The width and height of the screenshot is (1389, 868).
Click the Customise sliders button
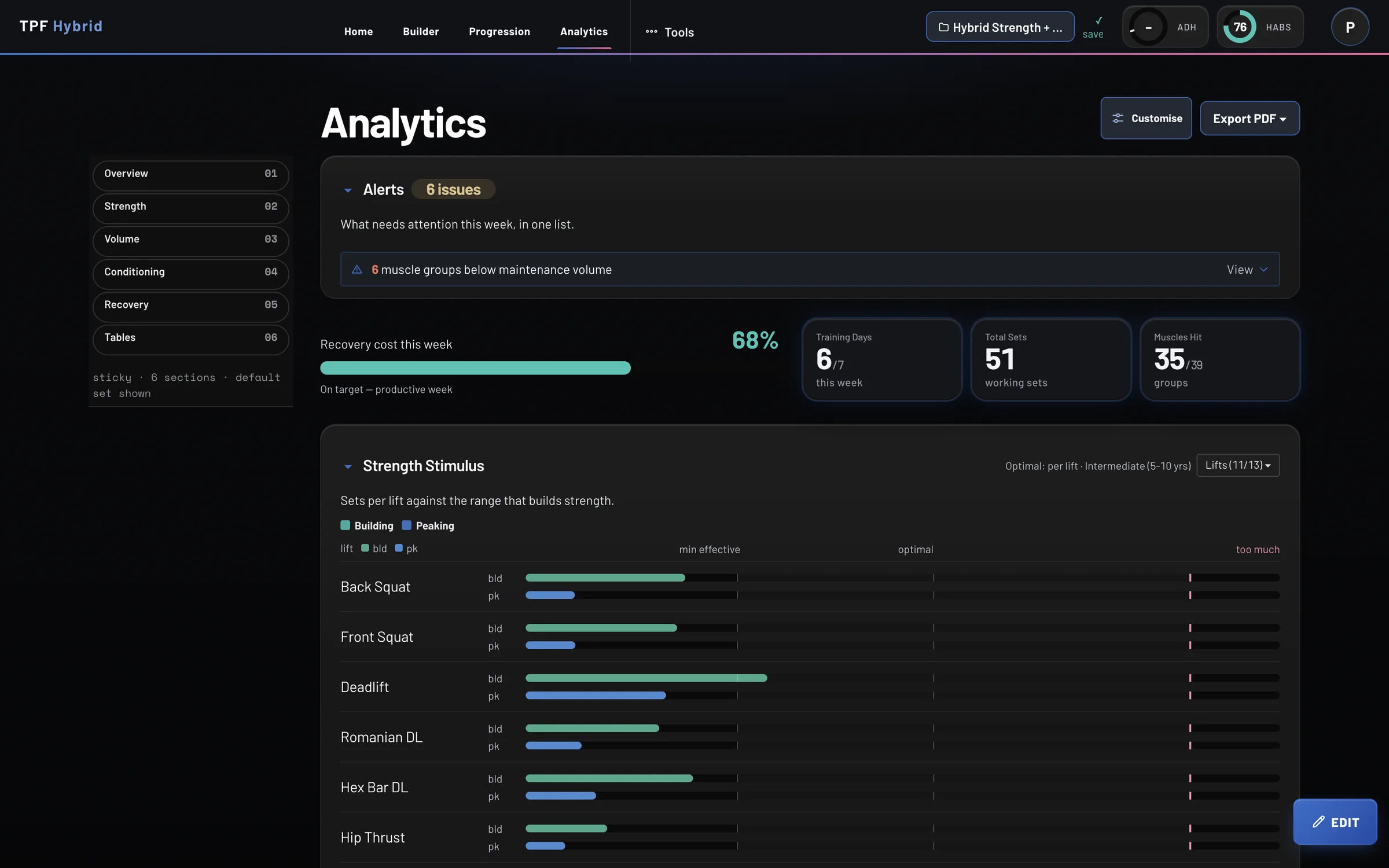(x=1146, y=118)
